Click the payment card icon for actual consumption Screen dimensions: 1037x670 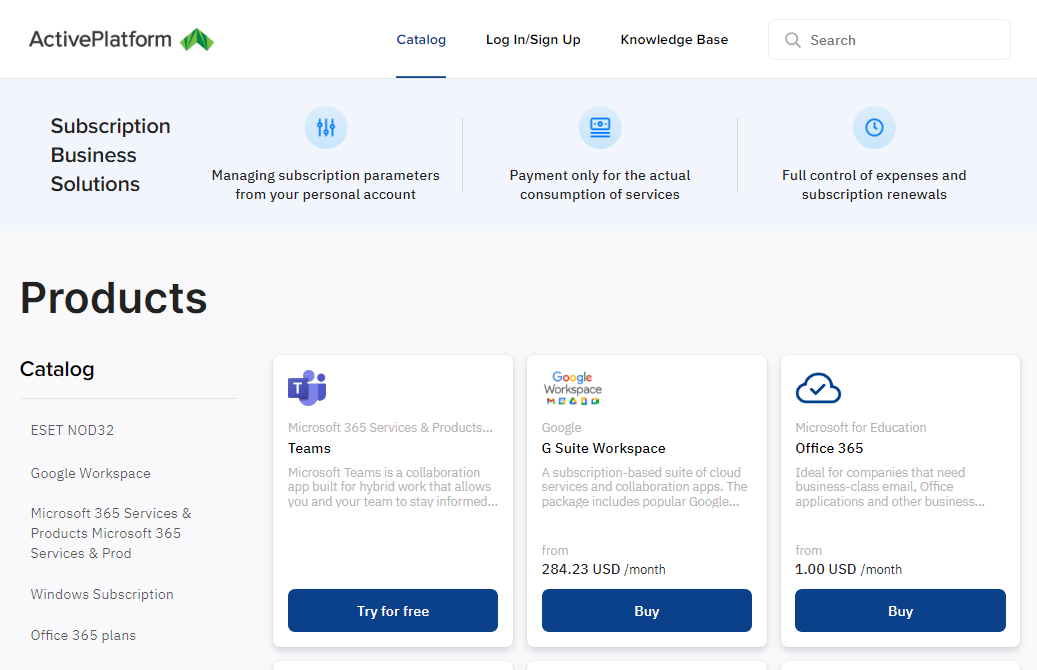pyautogui.click(x=600, y=127)
